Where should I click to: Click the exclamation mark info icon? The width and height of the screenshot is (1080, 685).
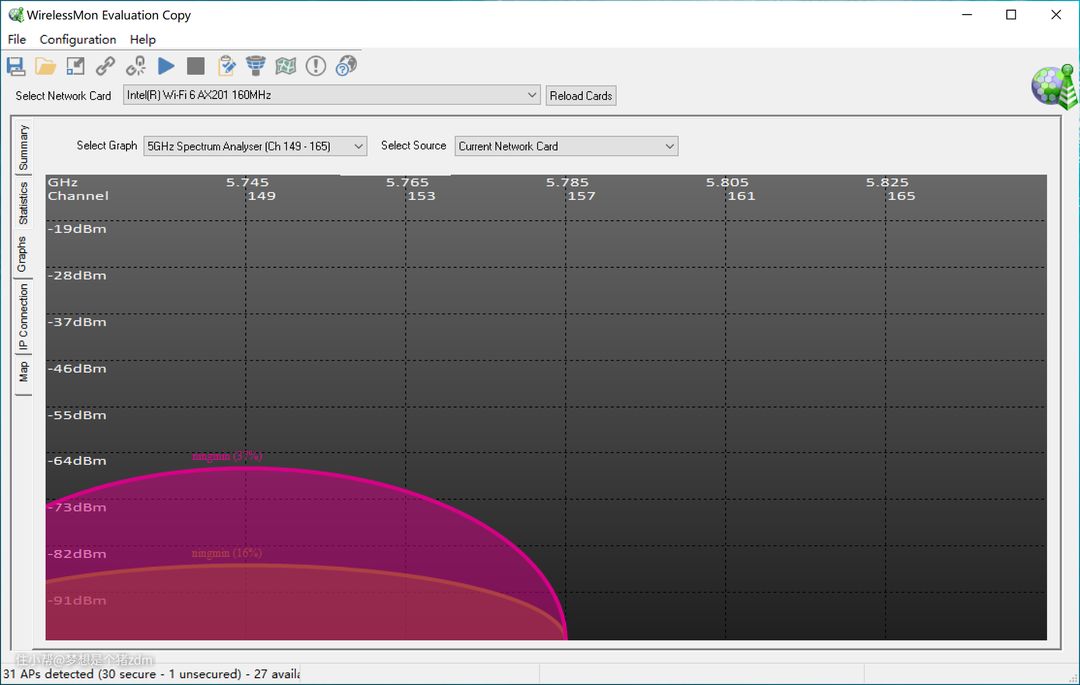(x=316, y=66)
